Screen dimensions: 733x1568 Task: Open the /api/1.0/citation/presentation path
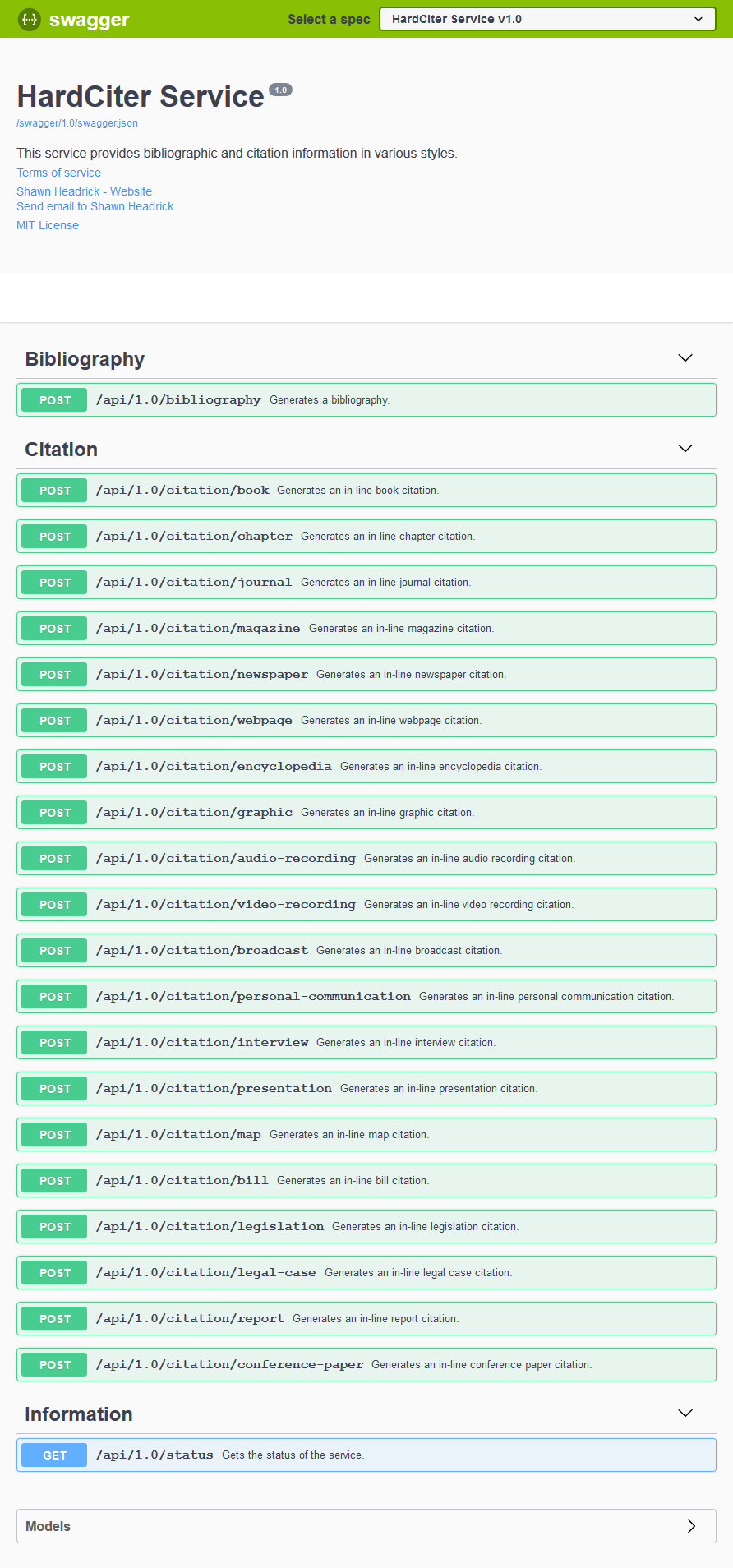pyautogui.click(x=214, y=1089)
